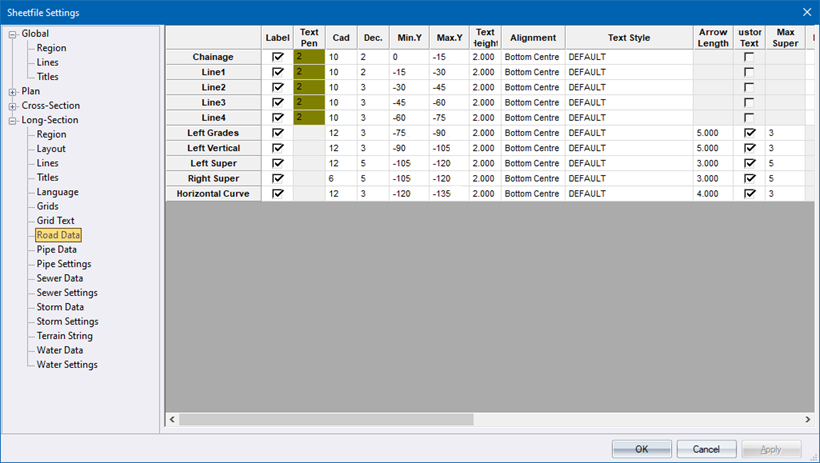Click the Alignment cell for Left Super
The height and width of the screenshot is (463, 820).
pyautogui.click(x=532, y=163)
